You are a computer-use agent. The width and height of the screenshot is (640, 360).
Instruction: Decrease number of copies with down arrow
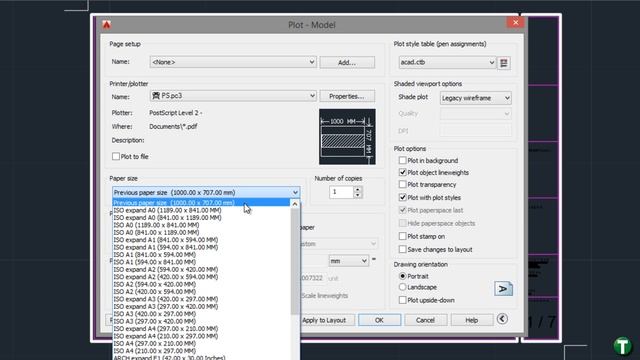pyautogui.click(x=358, y=195)
